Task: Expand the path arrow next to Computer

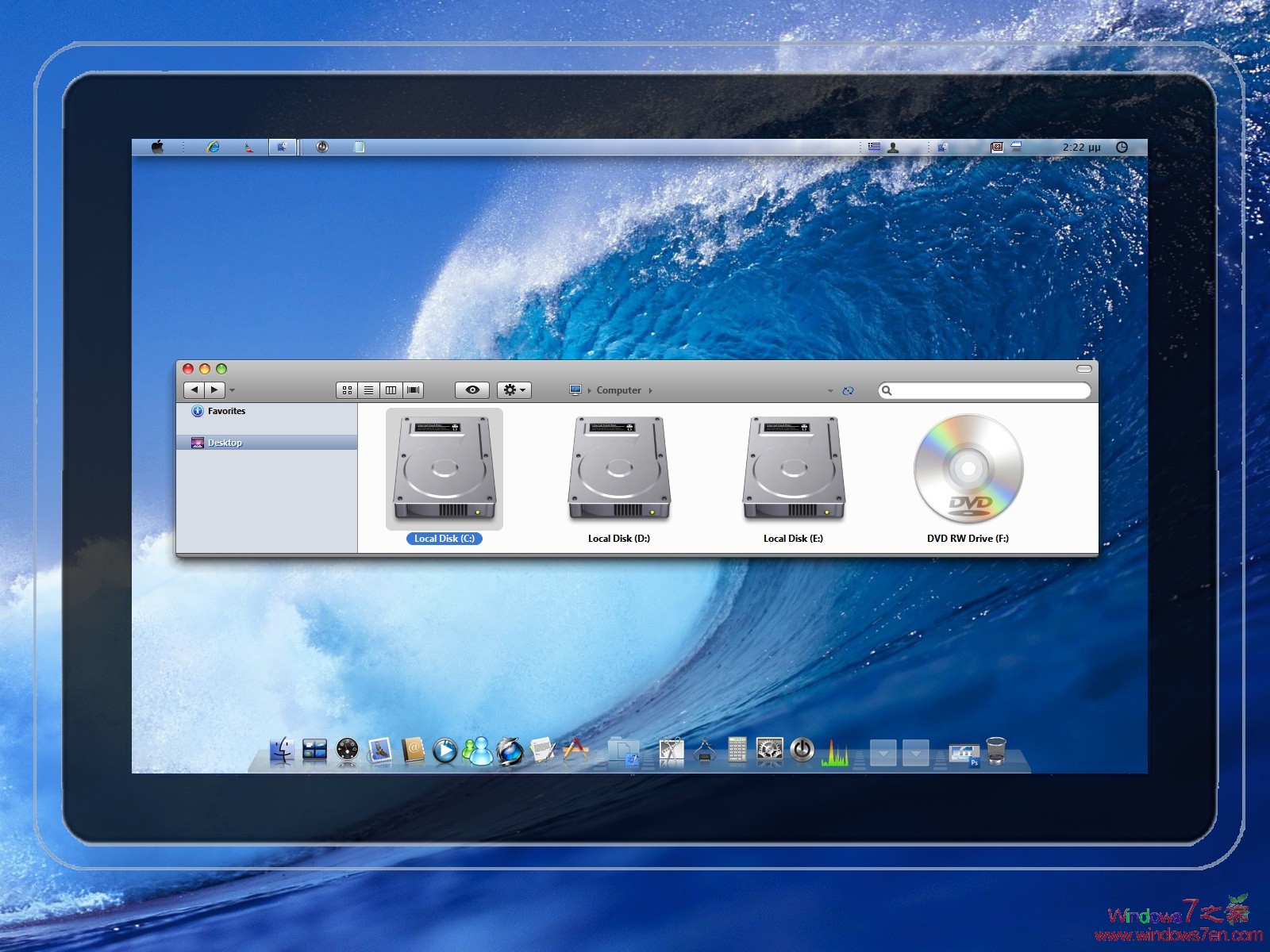Action: [649, 390]
